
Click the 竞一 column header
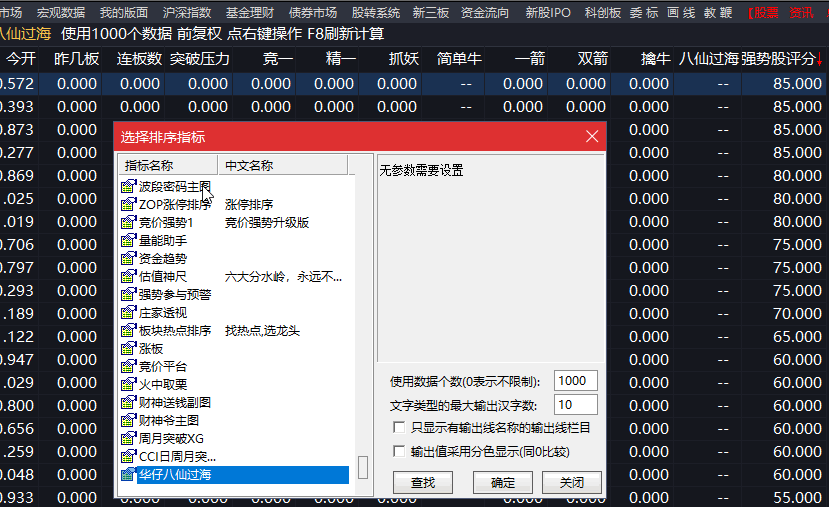pyautogui.click(x=278, y=58)
